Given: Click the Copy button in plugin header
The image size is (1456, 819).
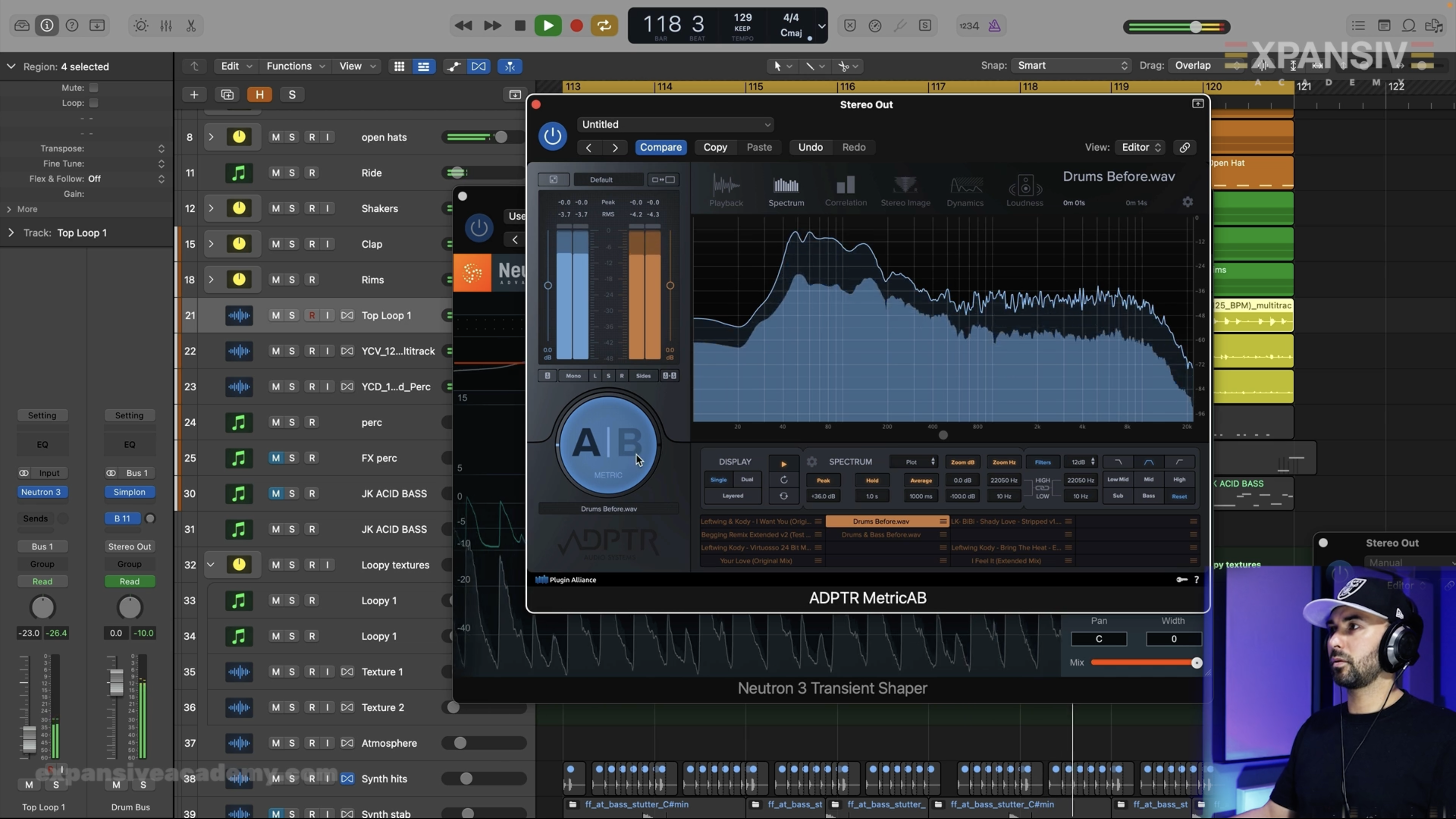Looking at the screenshot, I should [x=715, y=148].
